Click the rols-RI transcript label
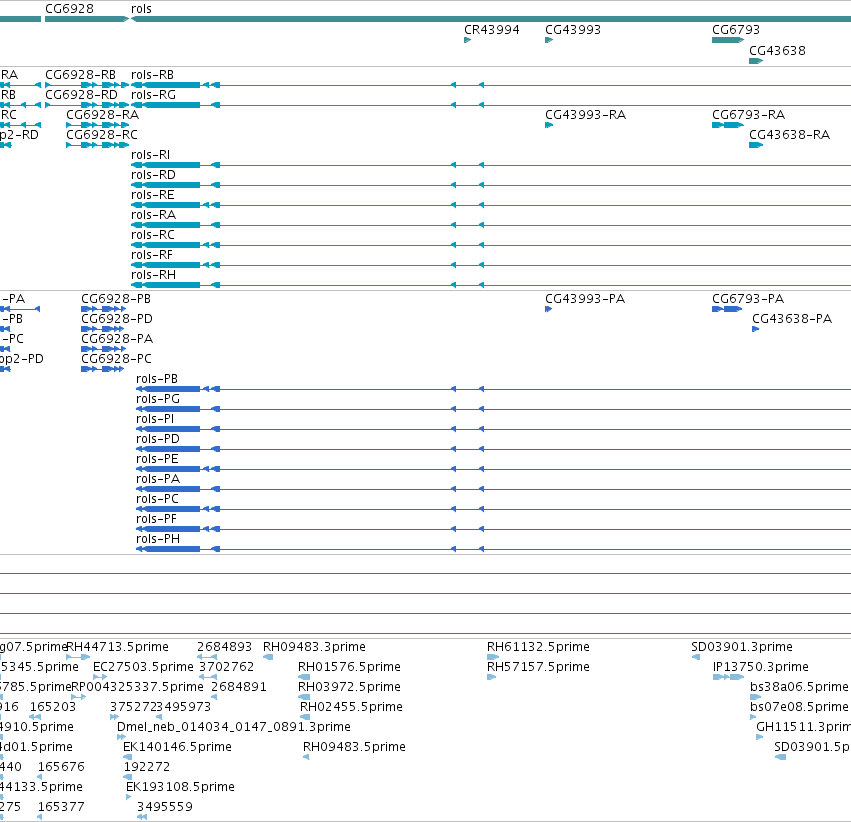 click(150, 155)
